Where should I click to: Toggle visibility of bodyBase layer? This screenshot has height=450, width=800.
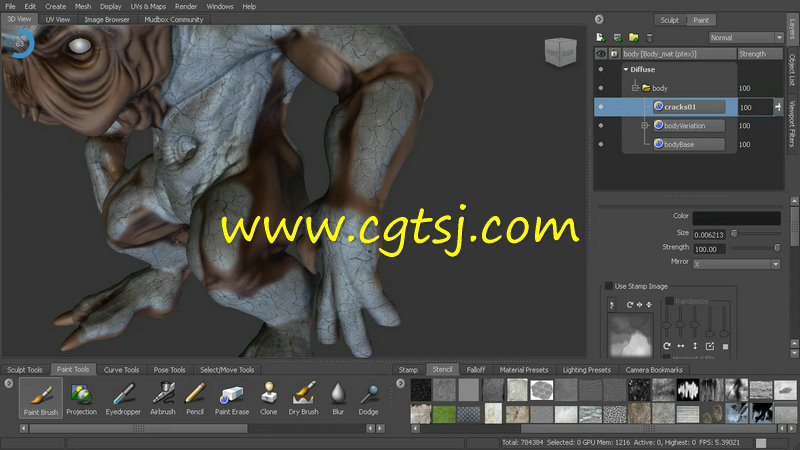pos(601,144)
